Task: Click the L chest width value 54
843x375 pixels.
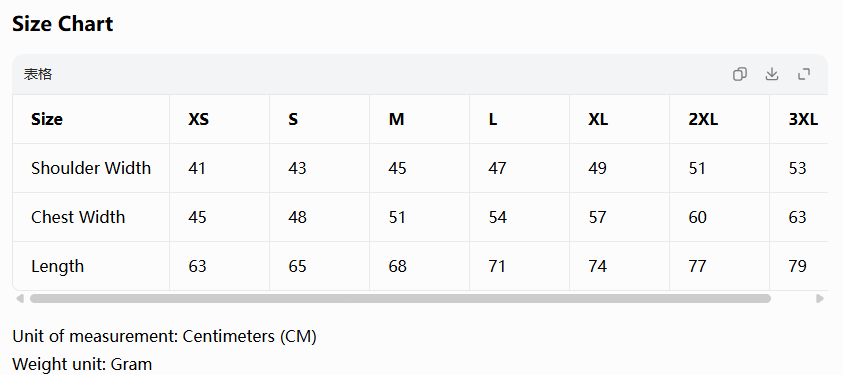Action: click(x=497, y=217)
